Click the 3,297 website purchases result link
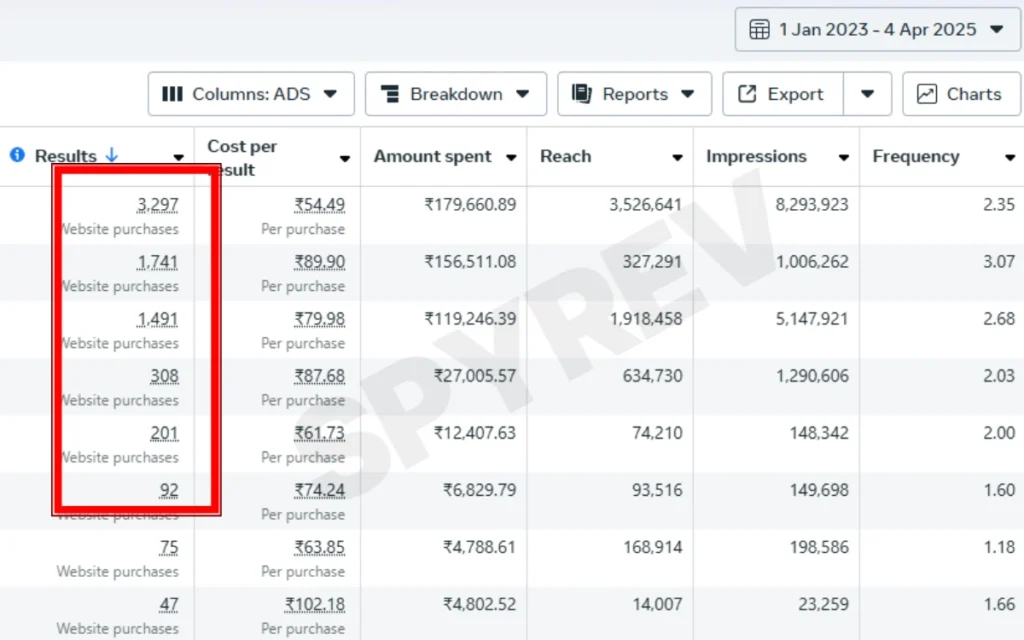The width and height of the screenshot is (1024, 640). 158,205
